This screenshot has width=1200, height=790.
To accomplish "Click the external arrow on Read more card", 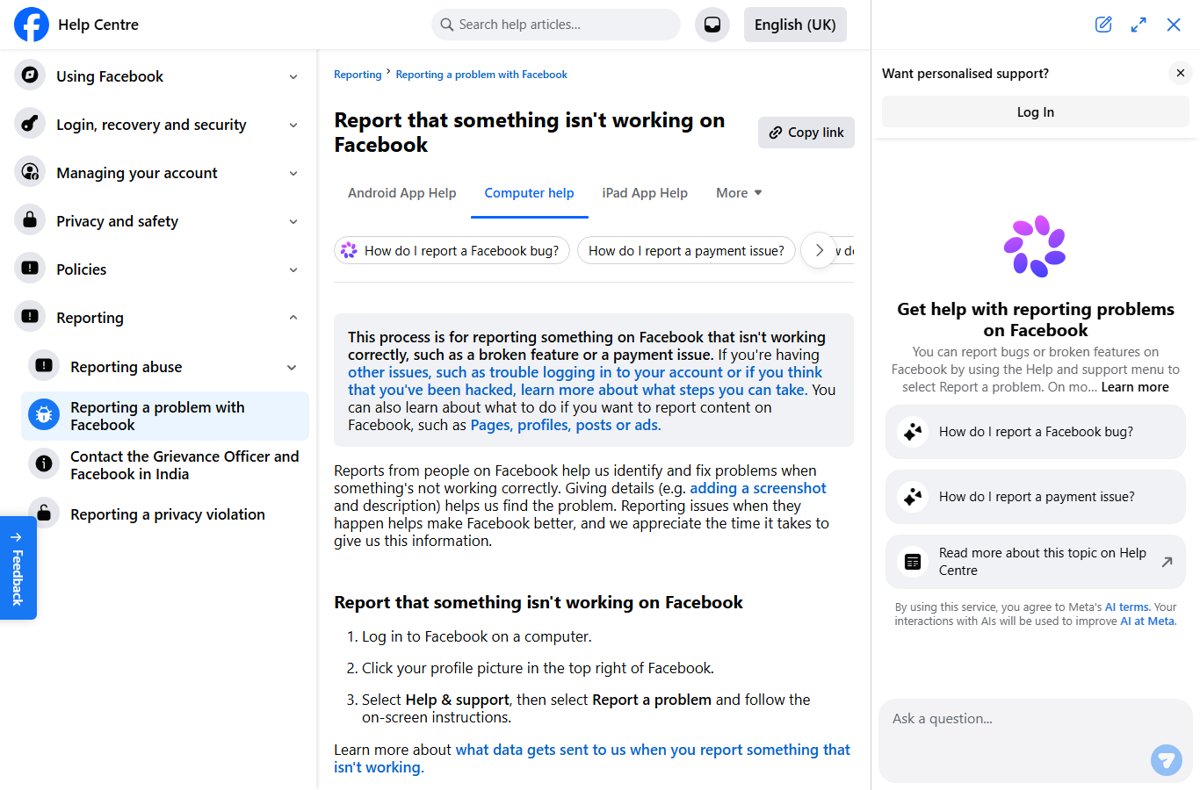I will point(1166,562).
